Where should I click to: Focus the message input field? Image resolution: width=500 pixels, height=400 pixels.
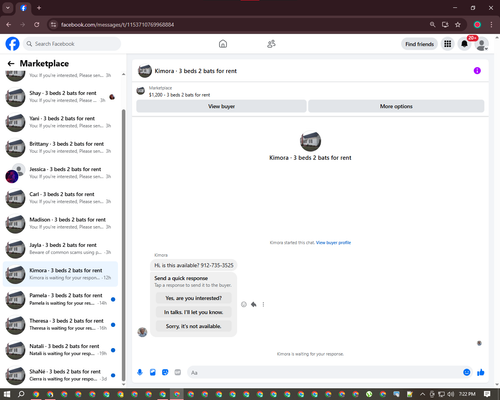click(325, 372)
